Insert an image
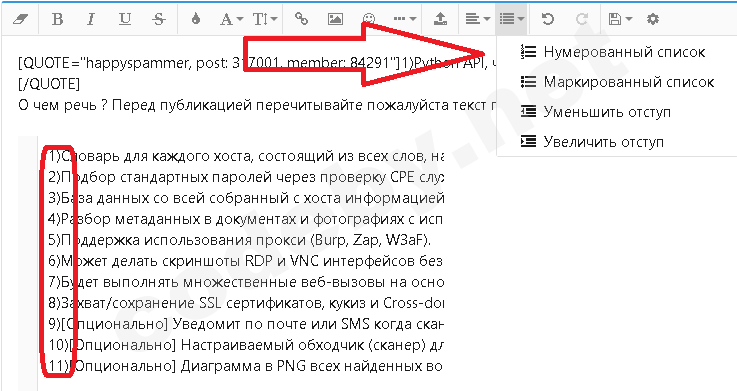Screen dimensions: 737x391 tap(335, 19)
